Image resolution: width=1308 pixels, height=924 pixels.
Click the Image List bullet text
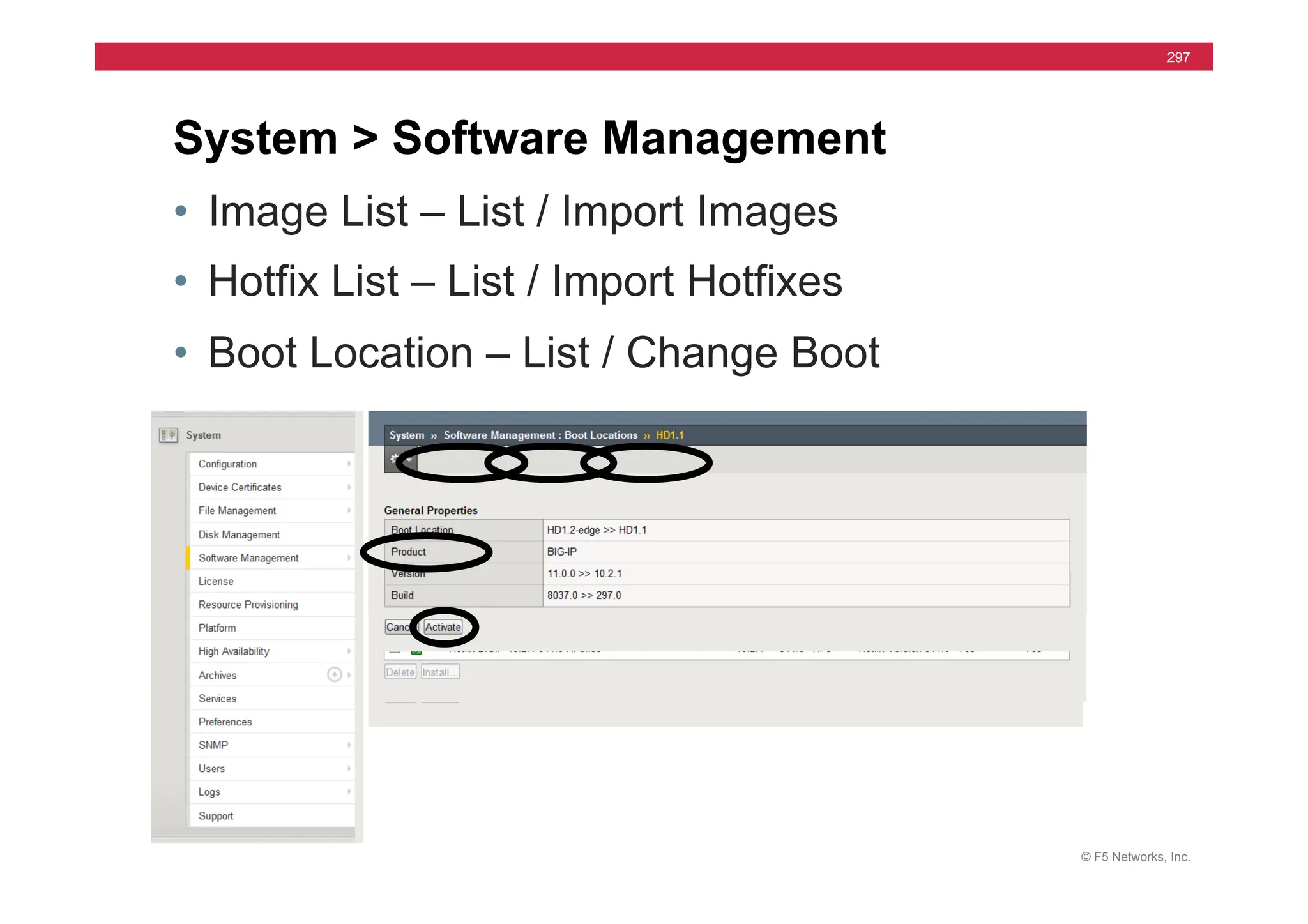(x=523, y=211)
